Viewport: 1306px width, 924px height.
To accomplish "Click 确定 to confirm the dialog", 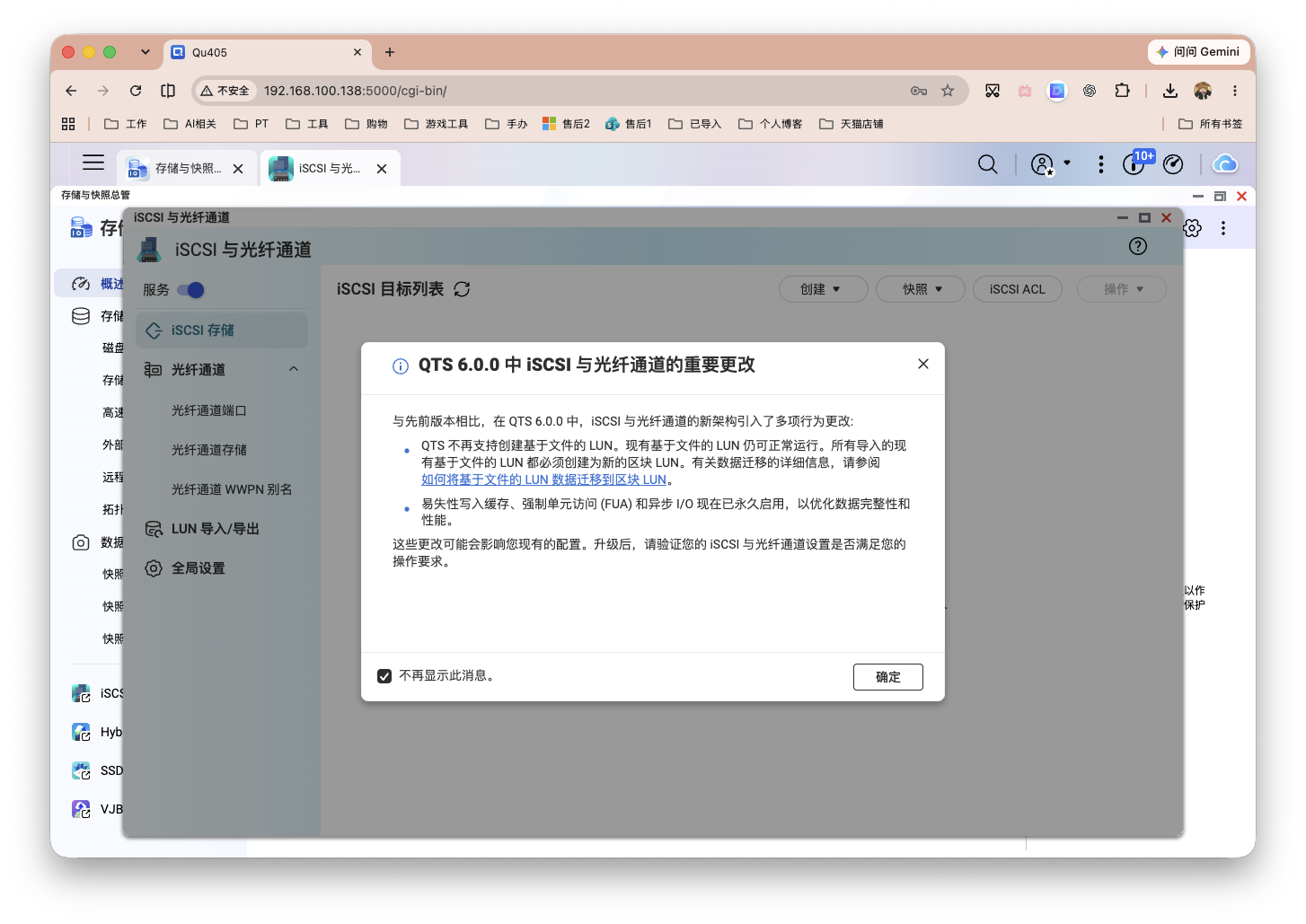I will coord(888,677).
